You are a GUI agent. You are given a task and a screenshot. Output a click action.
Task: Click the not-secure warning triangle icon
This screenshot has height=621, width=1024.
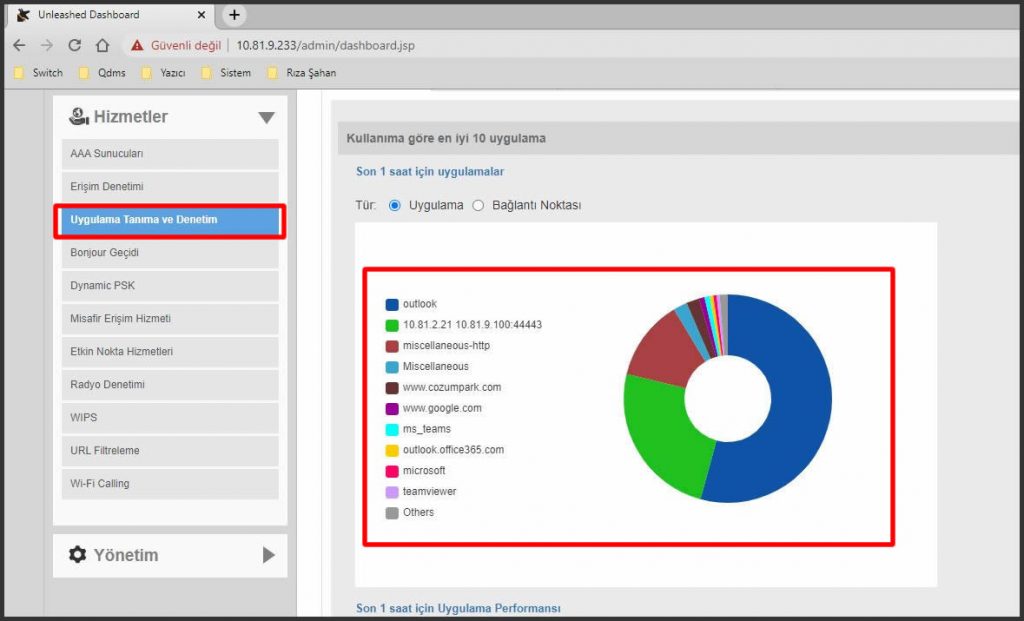pyautogui.click(x=137, y=45)
